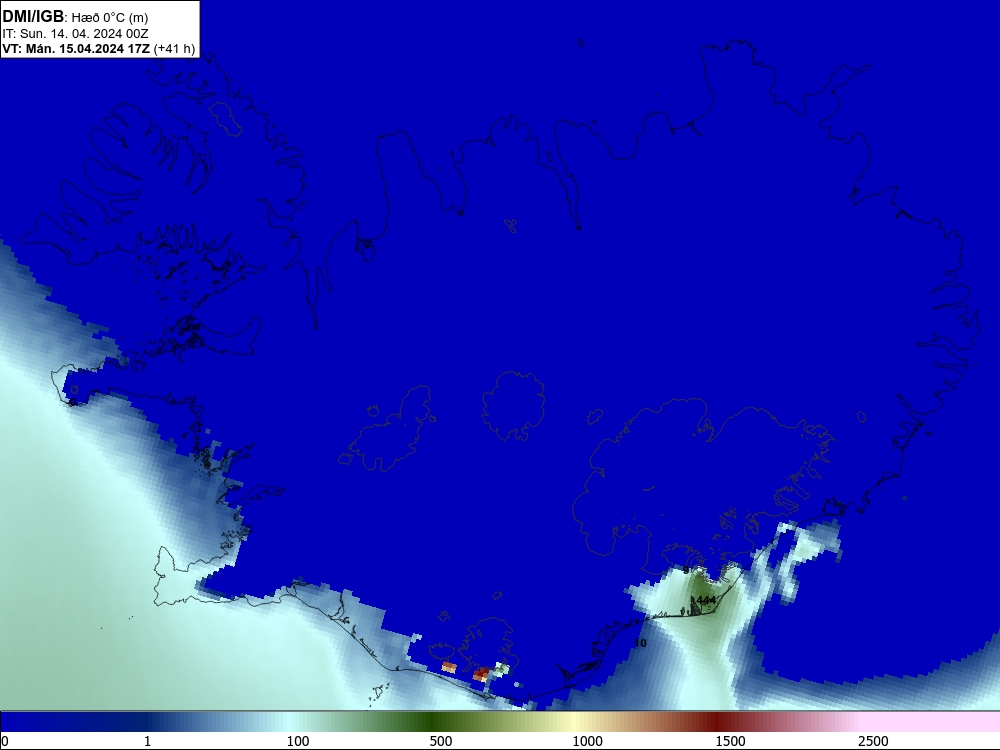Click the dark red section of the color bar
Viewport: 1000px width, 750px height.
click(x=717, y=722)
